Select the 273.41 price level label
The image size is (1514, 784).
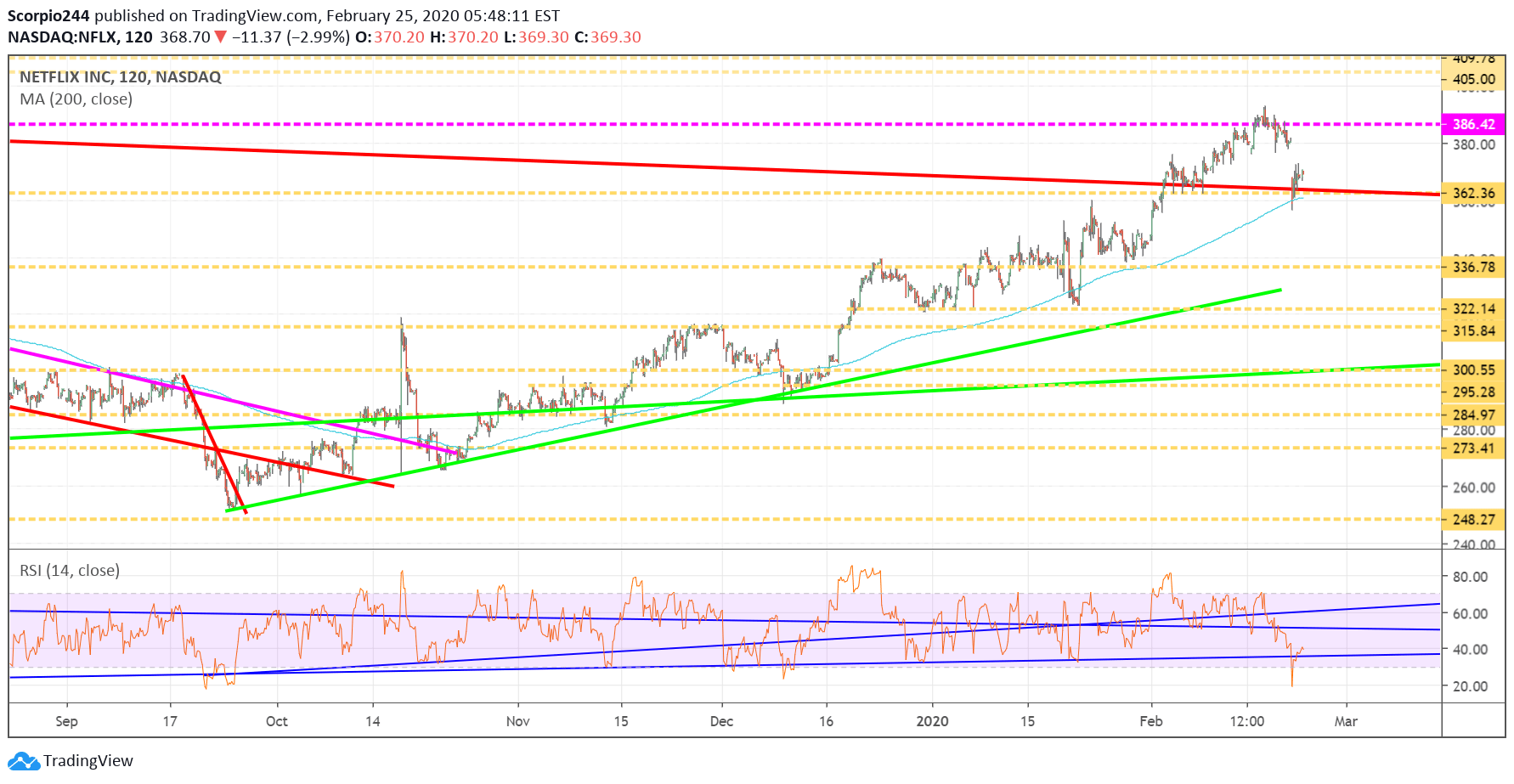(x=1473, y=448)
